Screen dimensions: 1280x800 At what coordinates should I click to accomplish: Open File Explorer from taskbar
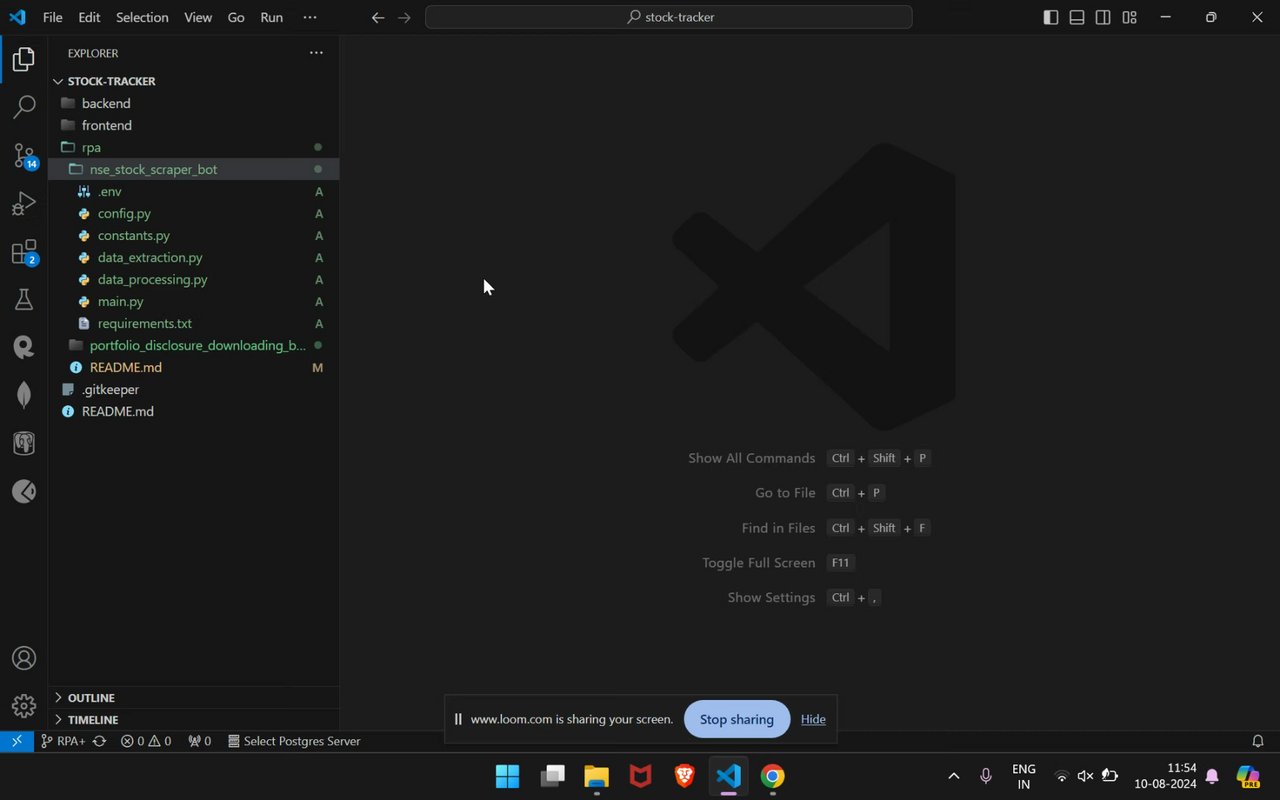click(x=596, y=776)
